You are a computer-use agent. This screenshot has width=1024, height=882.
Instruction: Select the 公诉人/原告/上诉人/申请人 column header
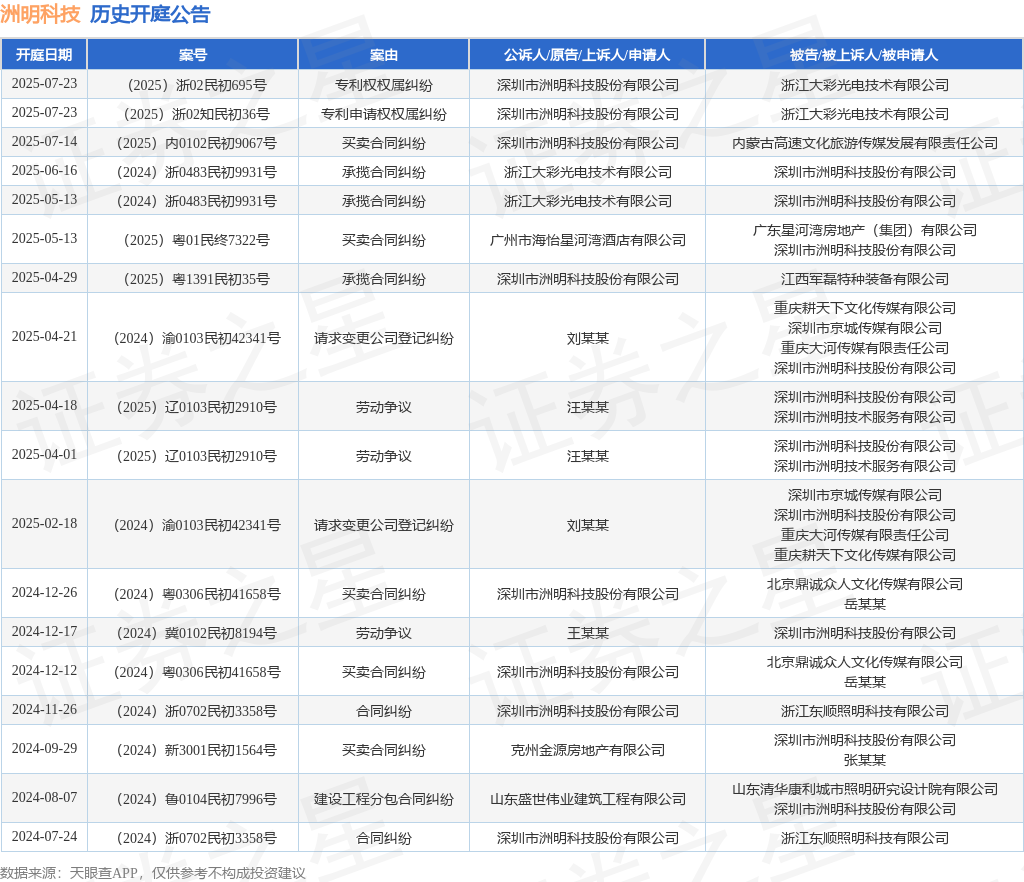coord(586,55)
